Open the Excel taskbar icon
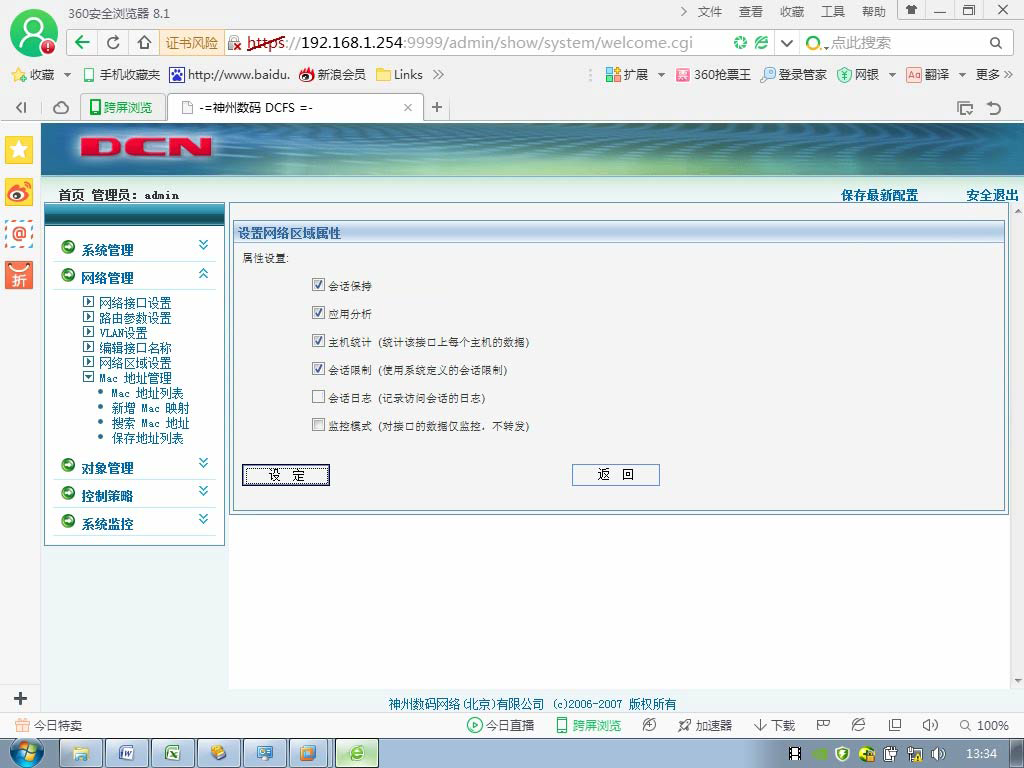 [x=172, y=754]
